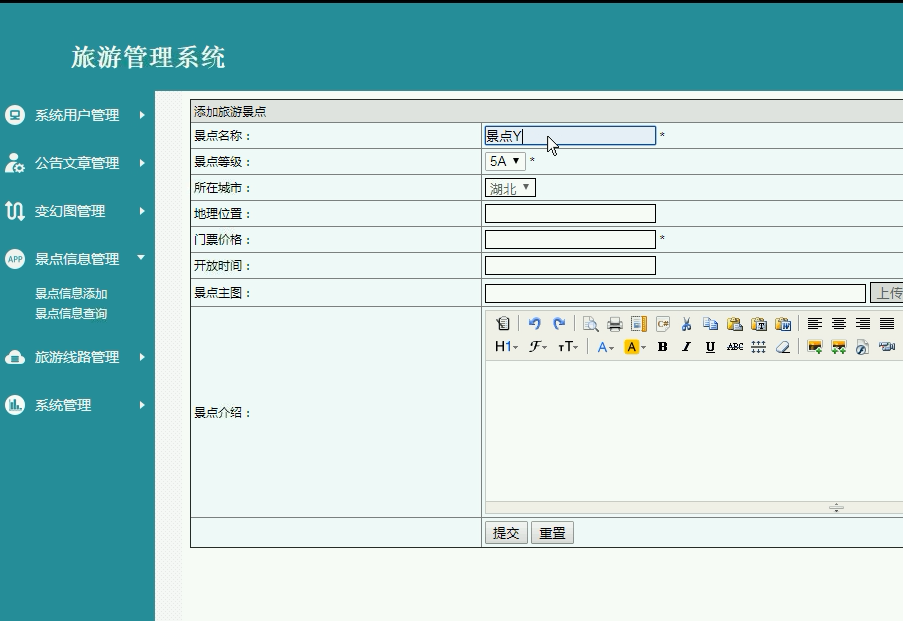Open the 景点等级 5A dropdown

click(505, 161)
